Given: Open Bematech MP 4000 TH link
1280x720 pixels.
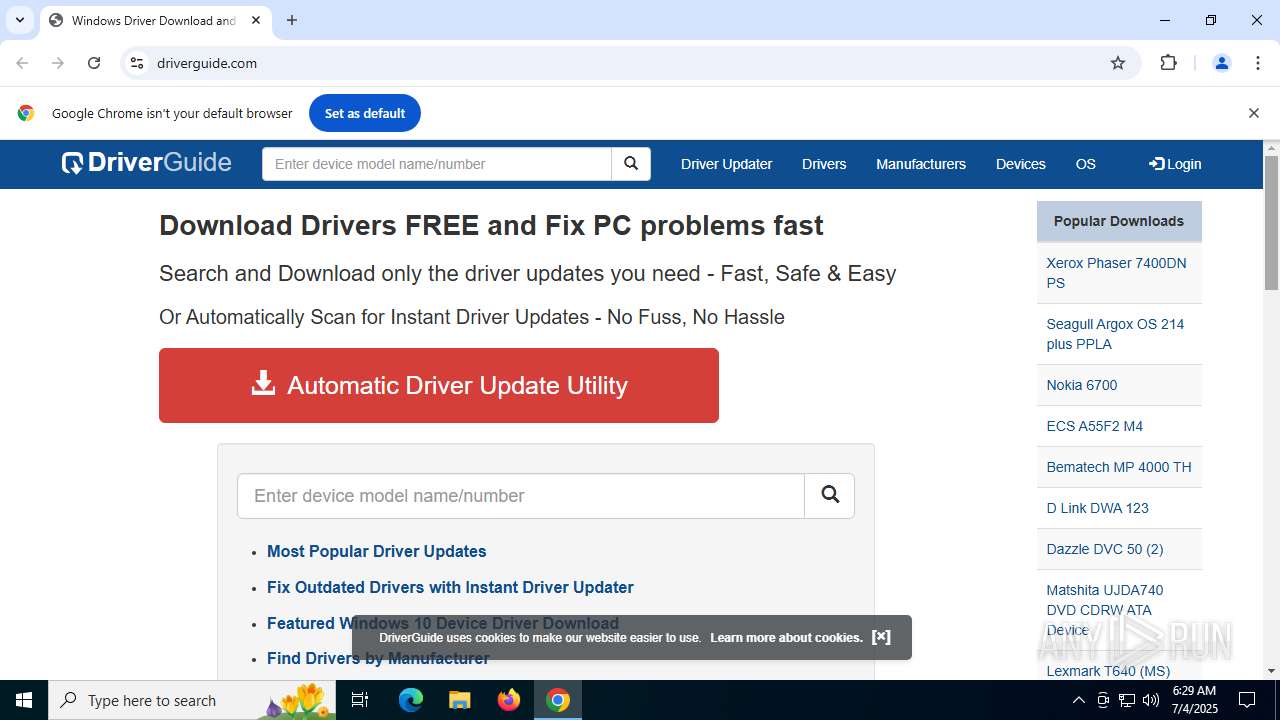Looking at the screenshot, I should coord(1119,467).
